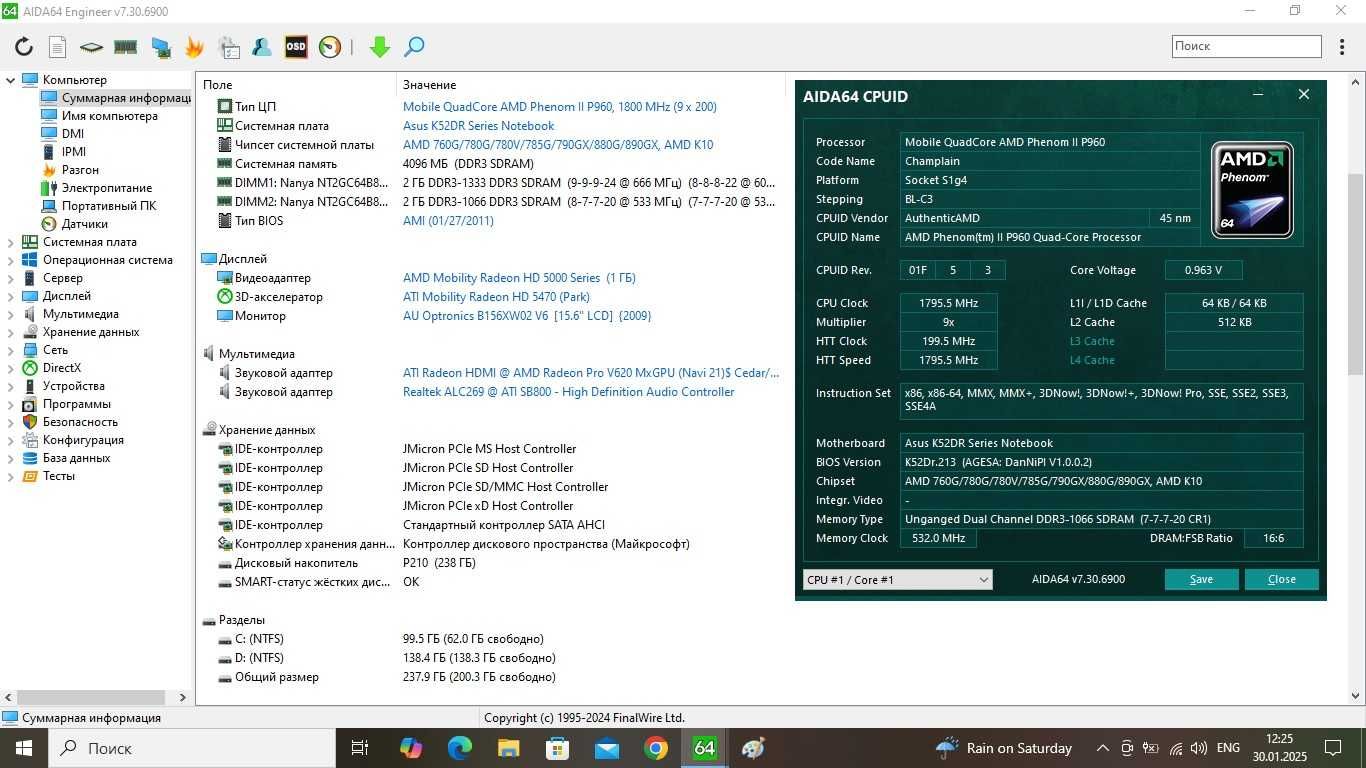This screenshot has height=768, width=1366.
Task: Open Task View from the taskbar
Action: coord(360,748)
